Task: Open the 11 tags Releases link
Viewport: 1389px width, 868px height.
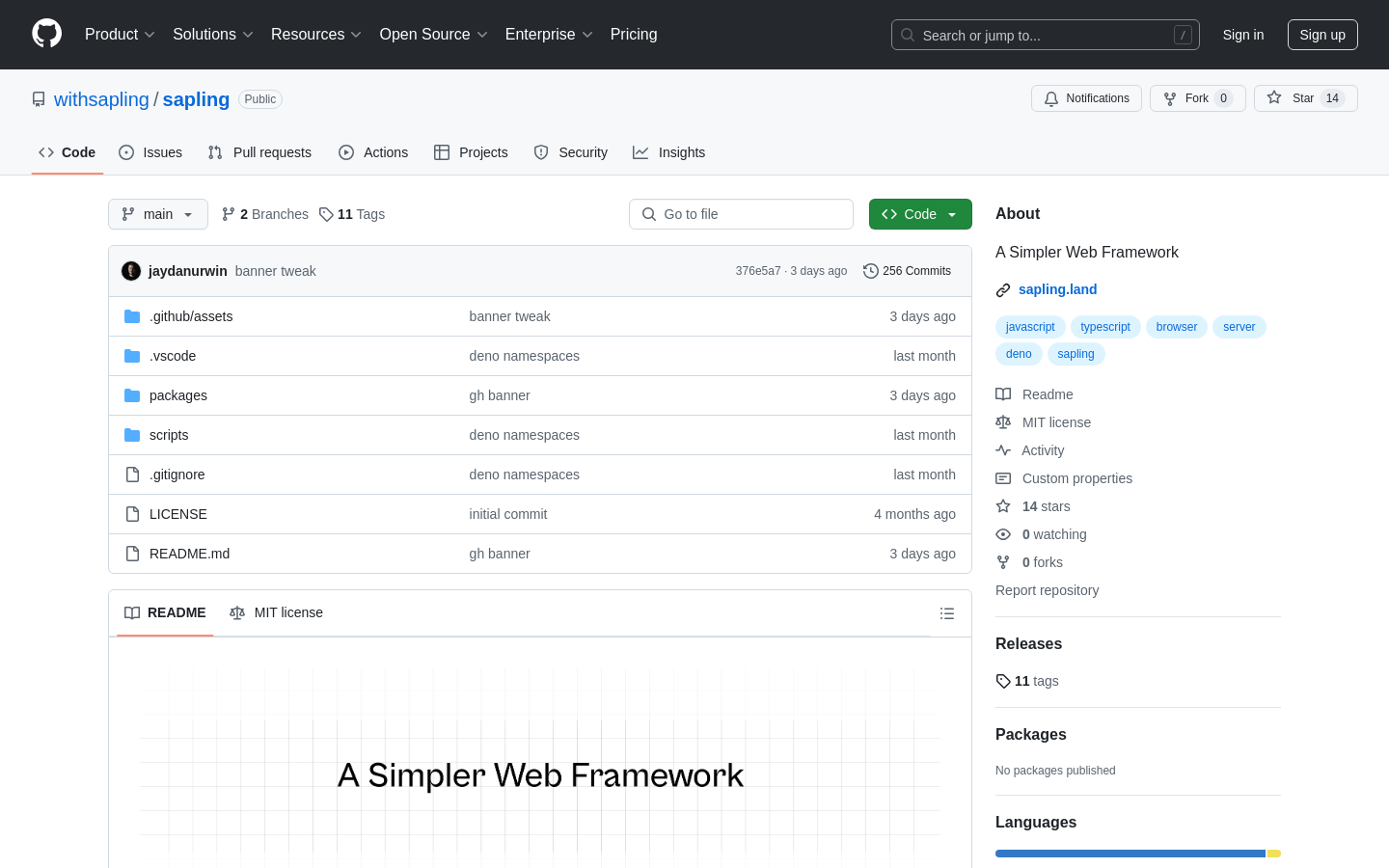Action: tap(1027, 681)
